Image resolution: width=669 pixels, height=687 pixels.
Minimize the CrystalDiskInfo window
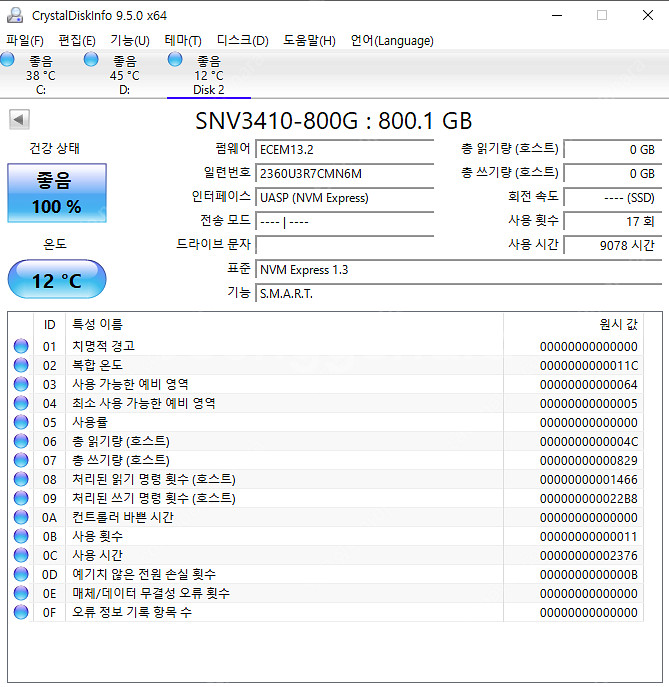[x=557, y=15]
